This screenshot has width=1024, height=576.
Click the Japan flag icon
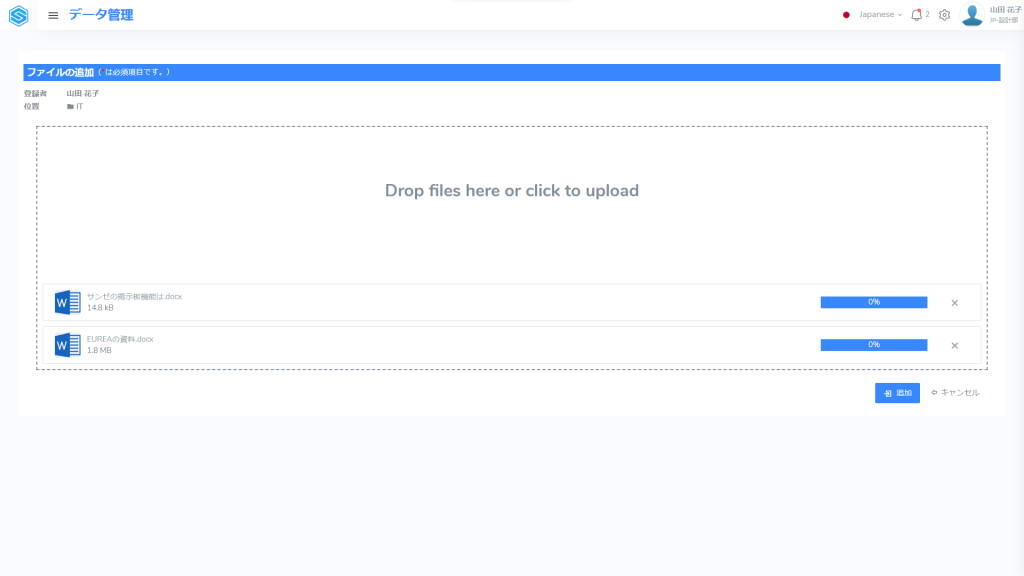846,15
